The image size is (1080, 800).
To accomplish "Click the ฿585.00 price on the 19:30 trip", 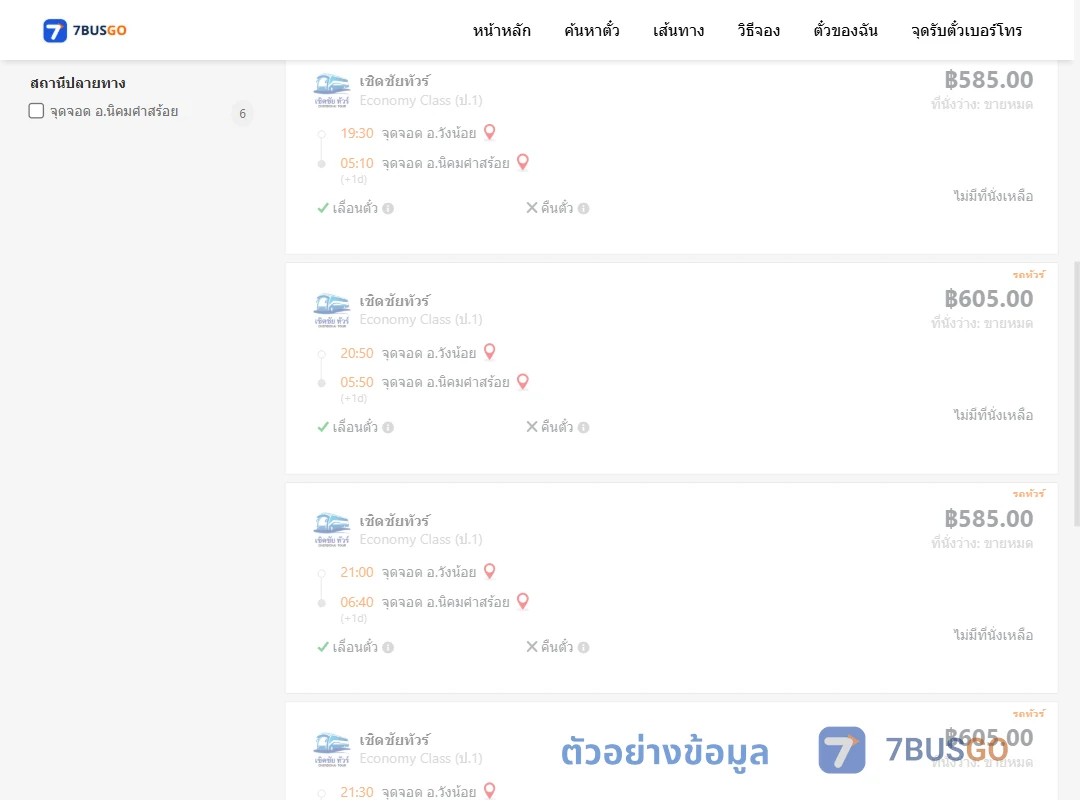I will tap(988, 80).
